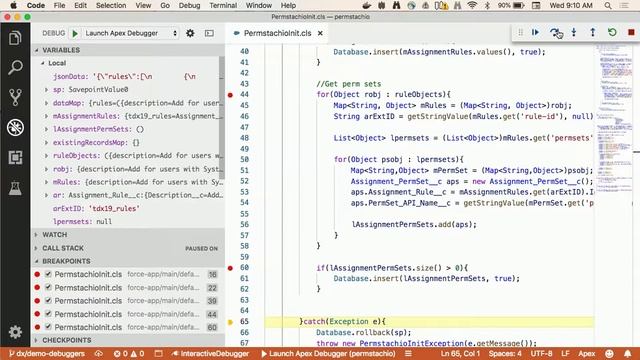
Task: Open the Manage gear at bottom of activity bar
Action: pyautogui.click(x=15, y=331)
